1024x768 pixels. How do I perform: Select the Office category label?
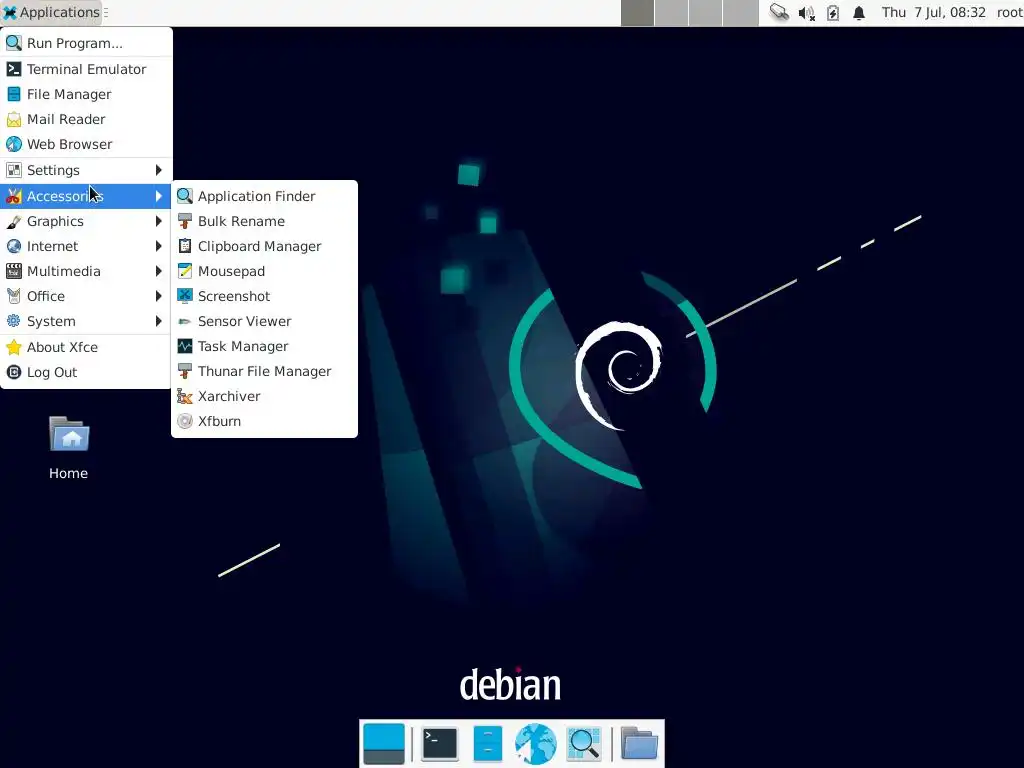46,296
